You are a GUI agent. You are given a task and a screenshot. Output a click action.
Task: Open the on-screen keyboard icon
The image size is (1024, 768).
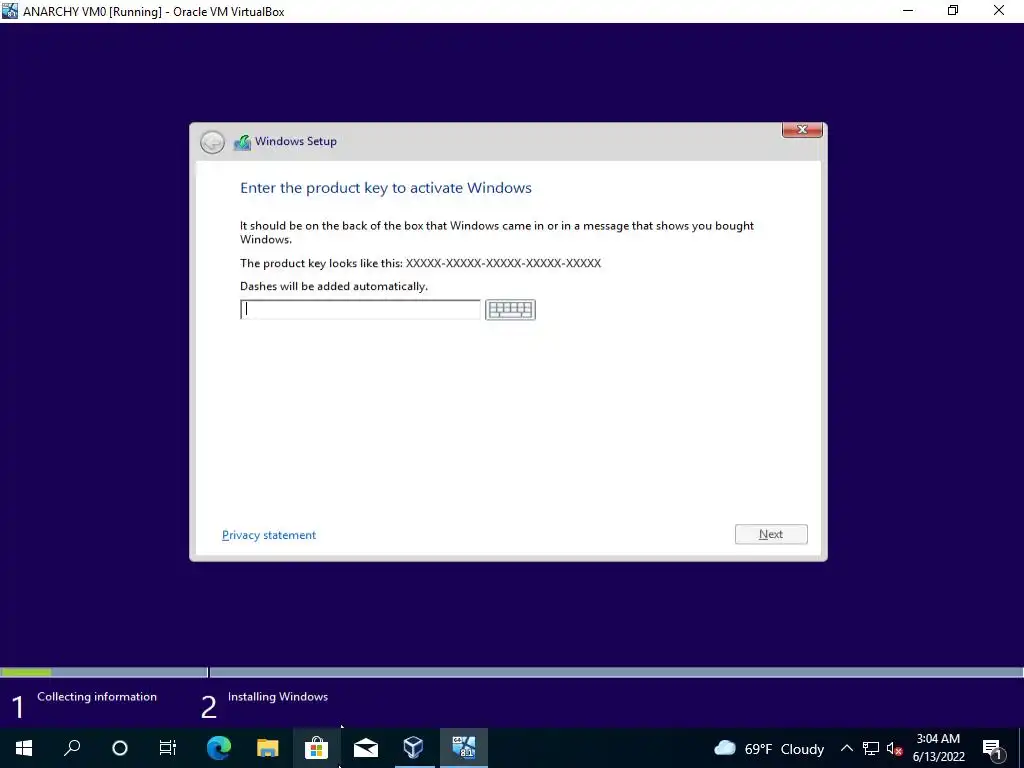pos(510,310)
